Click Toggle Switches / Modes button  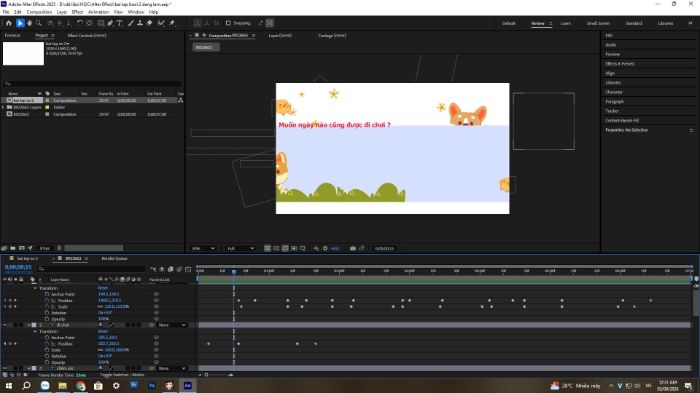pyautogui.click(x=122, y=375)
